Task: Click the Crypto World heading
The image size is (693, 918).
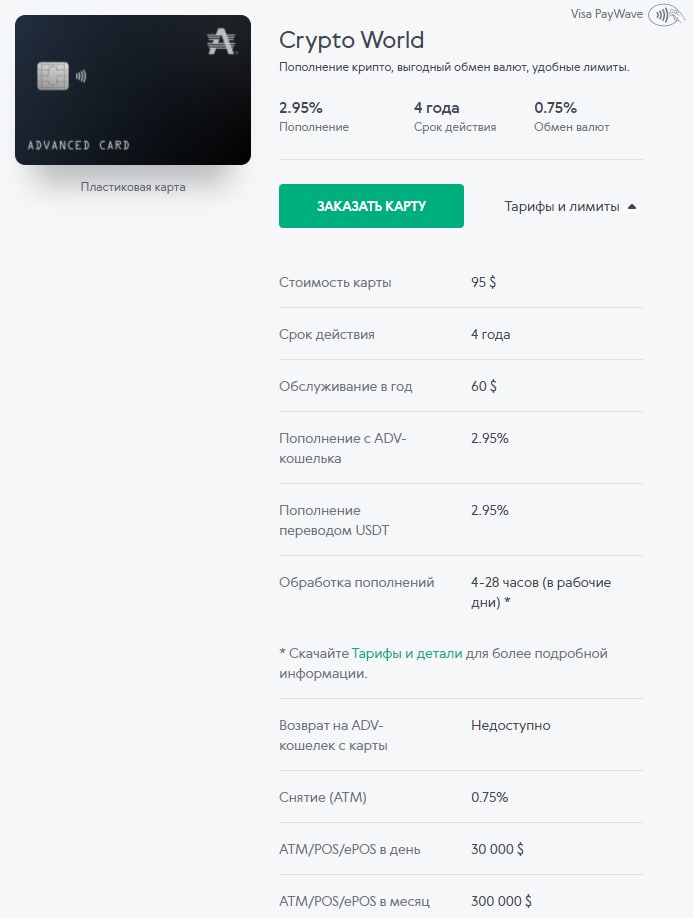Action: (x=351, y=40)
